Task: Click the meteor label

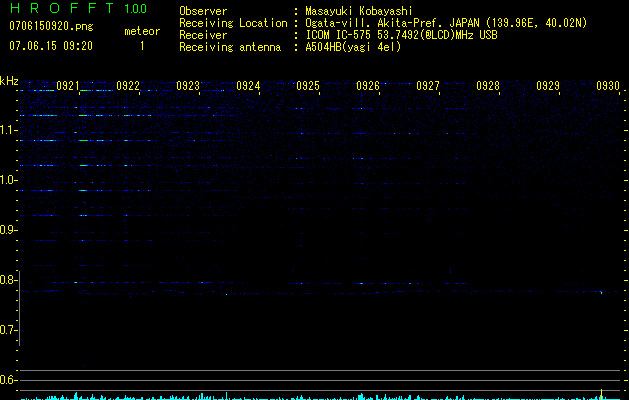Action: (142, 31)
